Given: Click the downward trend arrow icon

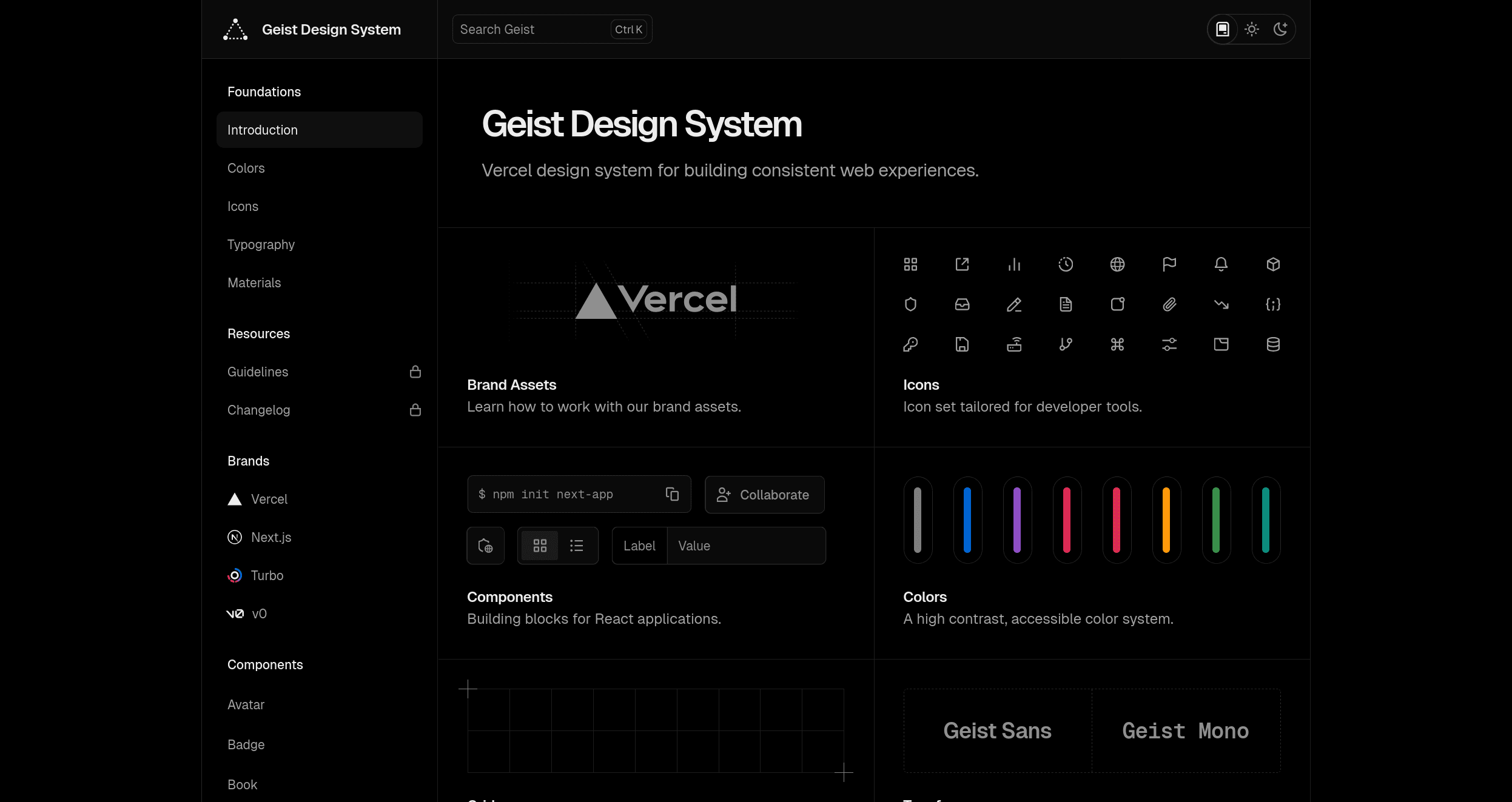Looking at the screenshot, I should 1221,304.
